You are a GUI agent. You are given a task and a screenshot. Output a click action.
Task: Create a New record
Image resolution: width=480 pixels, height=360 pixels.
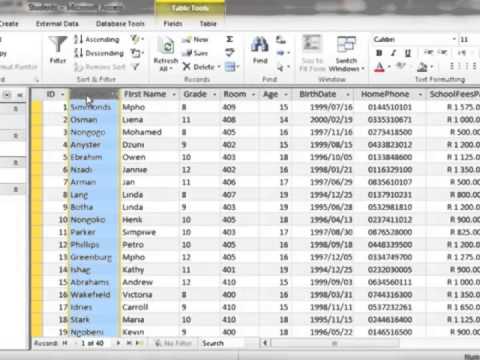point(195,39)
